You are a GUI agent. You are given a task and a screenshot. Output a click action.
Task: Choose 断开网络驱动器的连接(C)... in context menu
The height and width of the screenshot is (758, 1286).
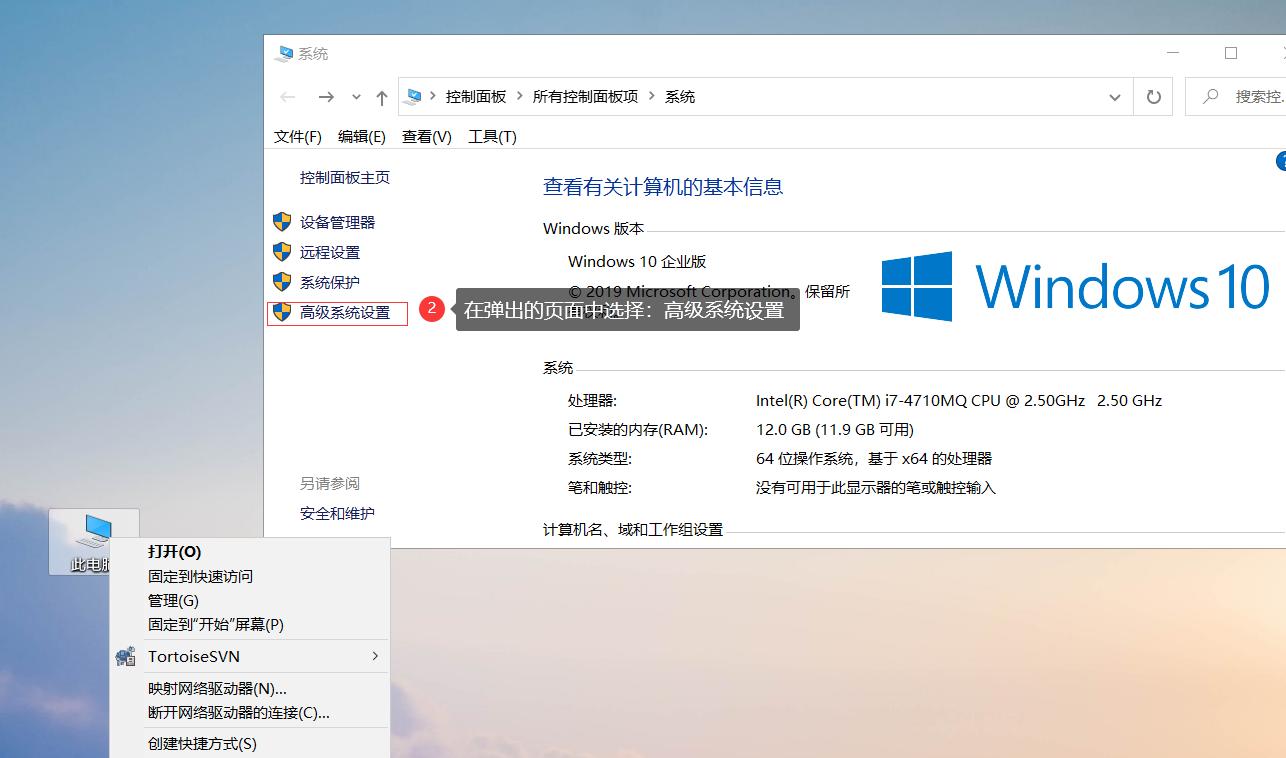click(238, 712)
